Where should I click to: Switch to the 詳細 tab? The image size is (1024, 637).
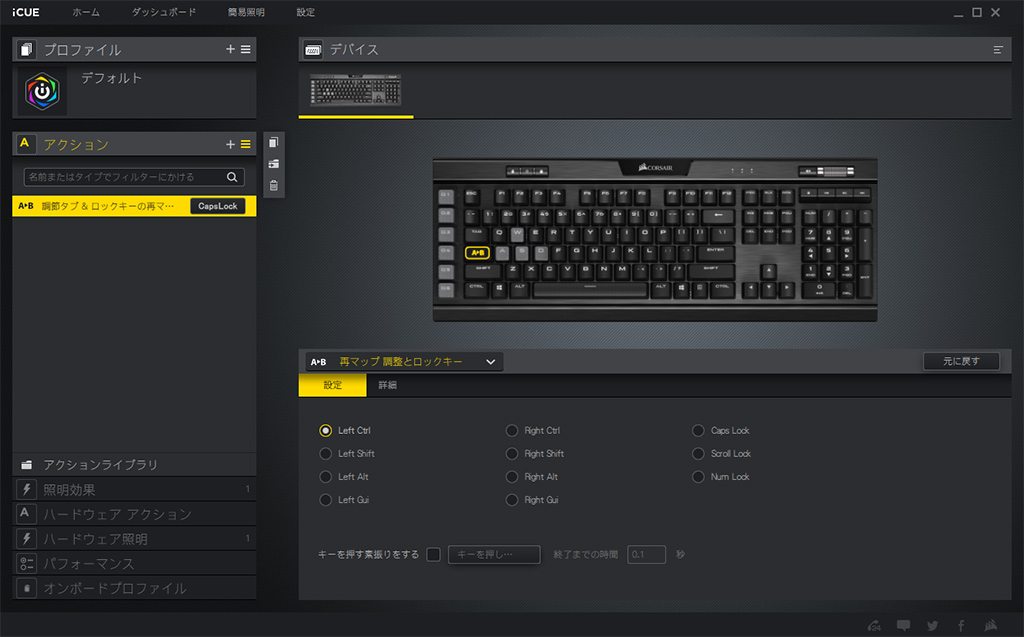387,385
